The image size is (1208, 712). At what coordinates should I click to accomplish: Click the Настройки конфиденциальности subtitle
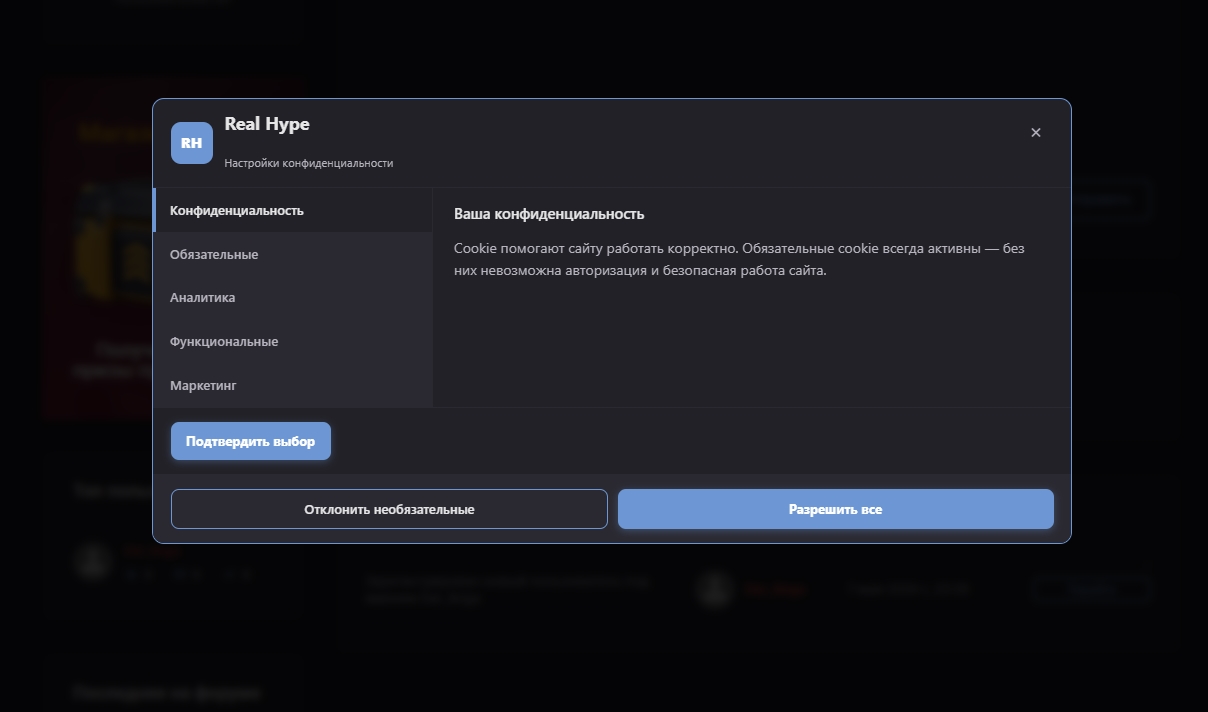[x=309, y=163]
